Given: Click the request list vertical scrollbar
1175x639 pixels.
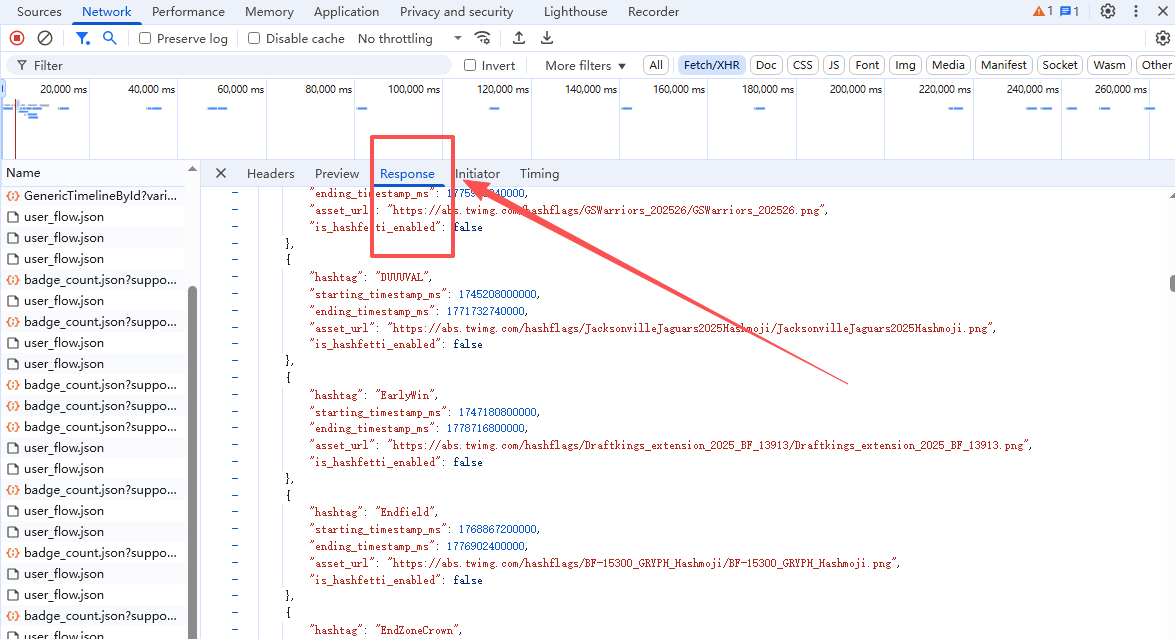Looking at the screenshot, I should (x=193, y=462).
